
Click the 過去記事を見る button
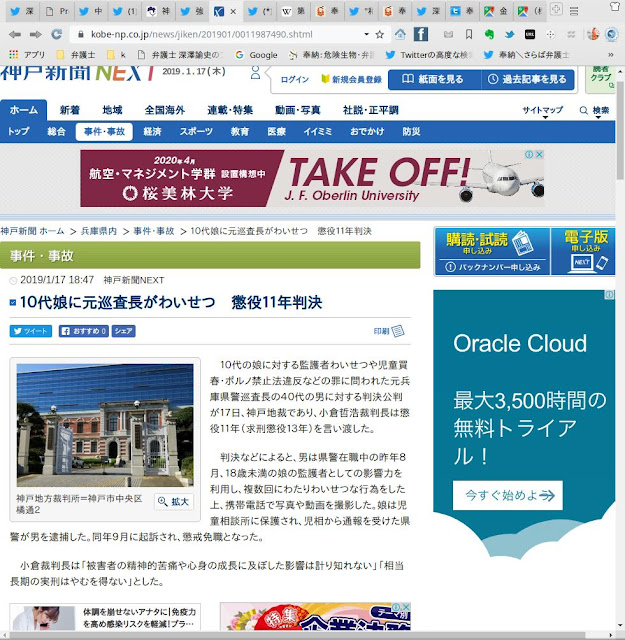pos(528,79)
